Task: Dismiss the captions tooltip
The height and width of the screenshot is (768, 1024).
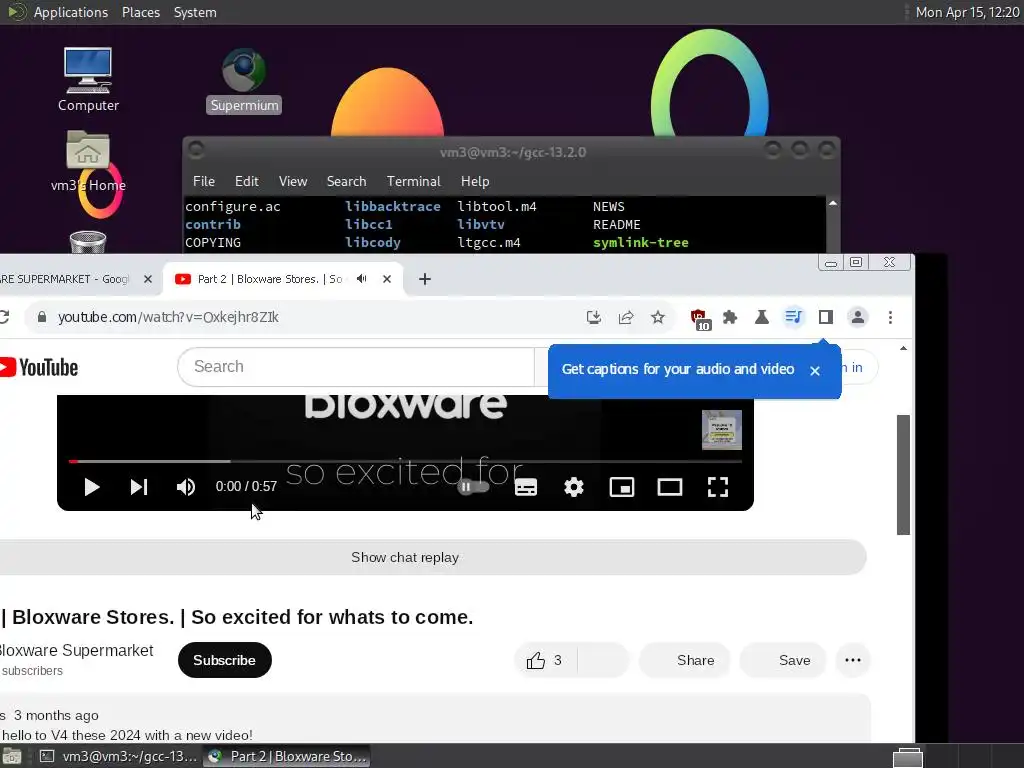Action: click(x=814, y=370)
